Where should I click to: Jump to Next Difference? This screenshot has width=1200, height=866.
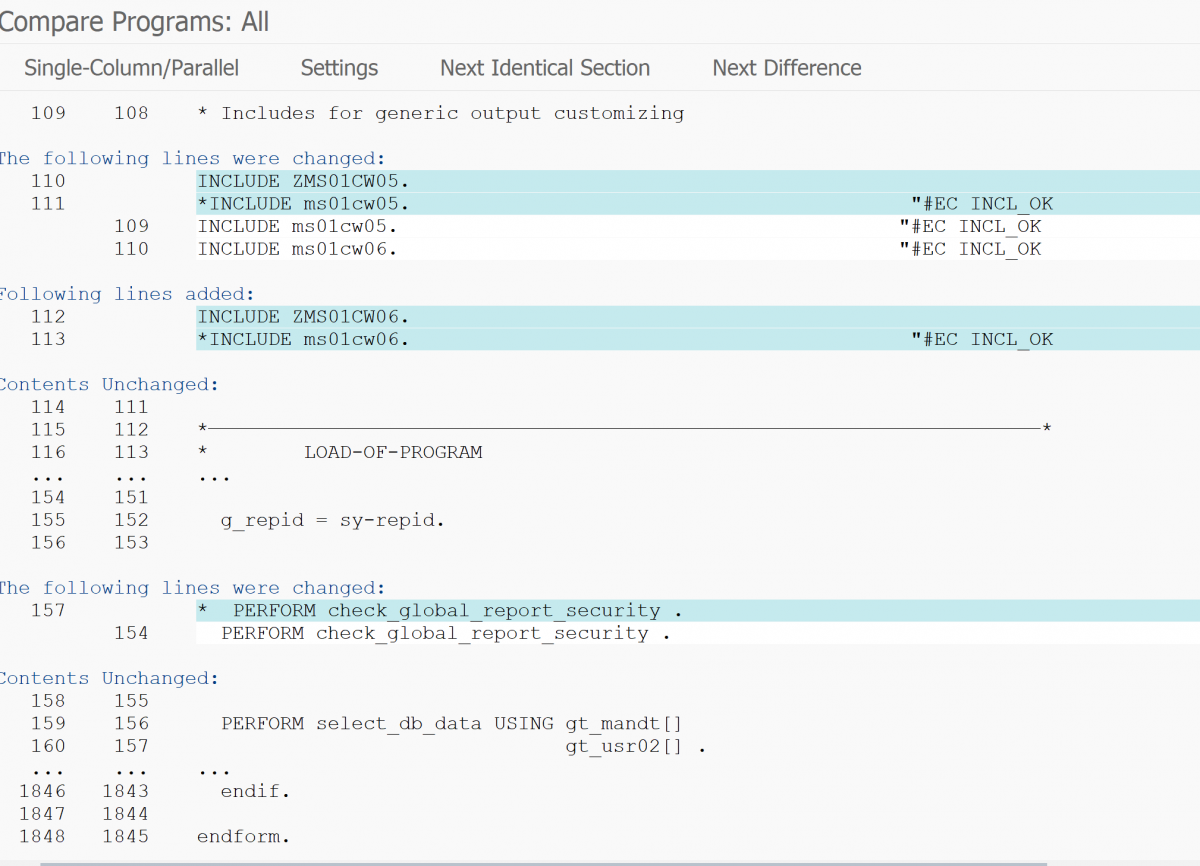click(786, 68)
